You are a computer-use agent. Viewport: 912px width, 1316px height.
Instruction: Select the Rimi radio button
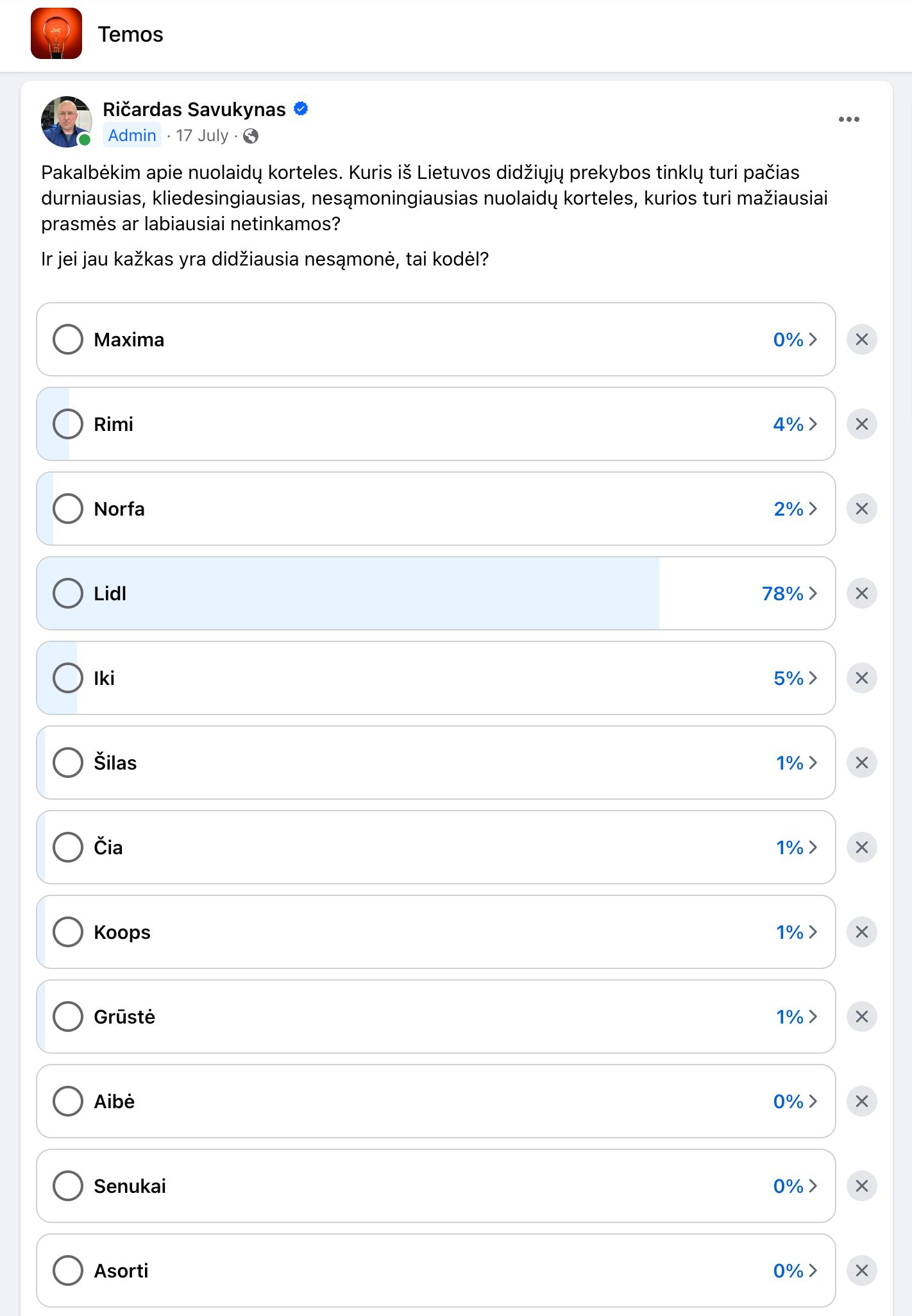[68, 424]
